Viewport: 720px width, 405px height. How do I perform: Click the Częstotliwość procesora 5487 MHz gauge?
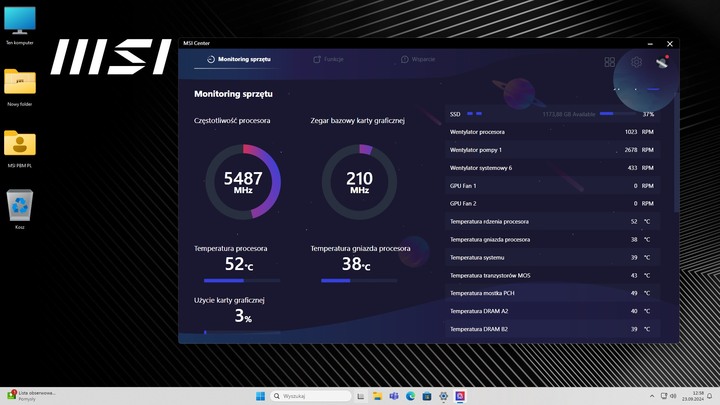[x=243, y=181]
